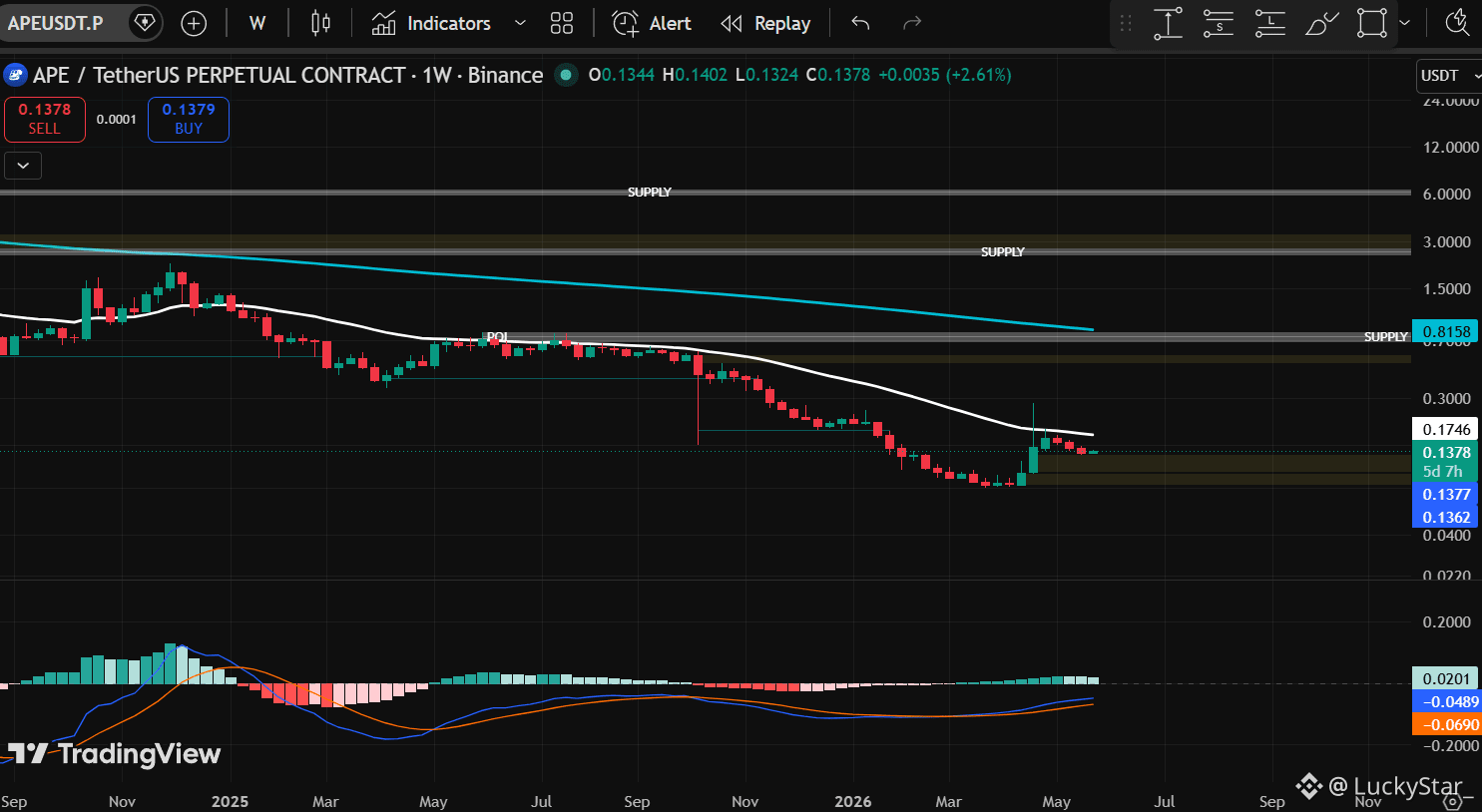Redo the chart action
This screenshot has height=812, width=1482.
click(x=911, y=23)
